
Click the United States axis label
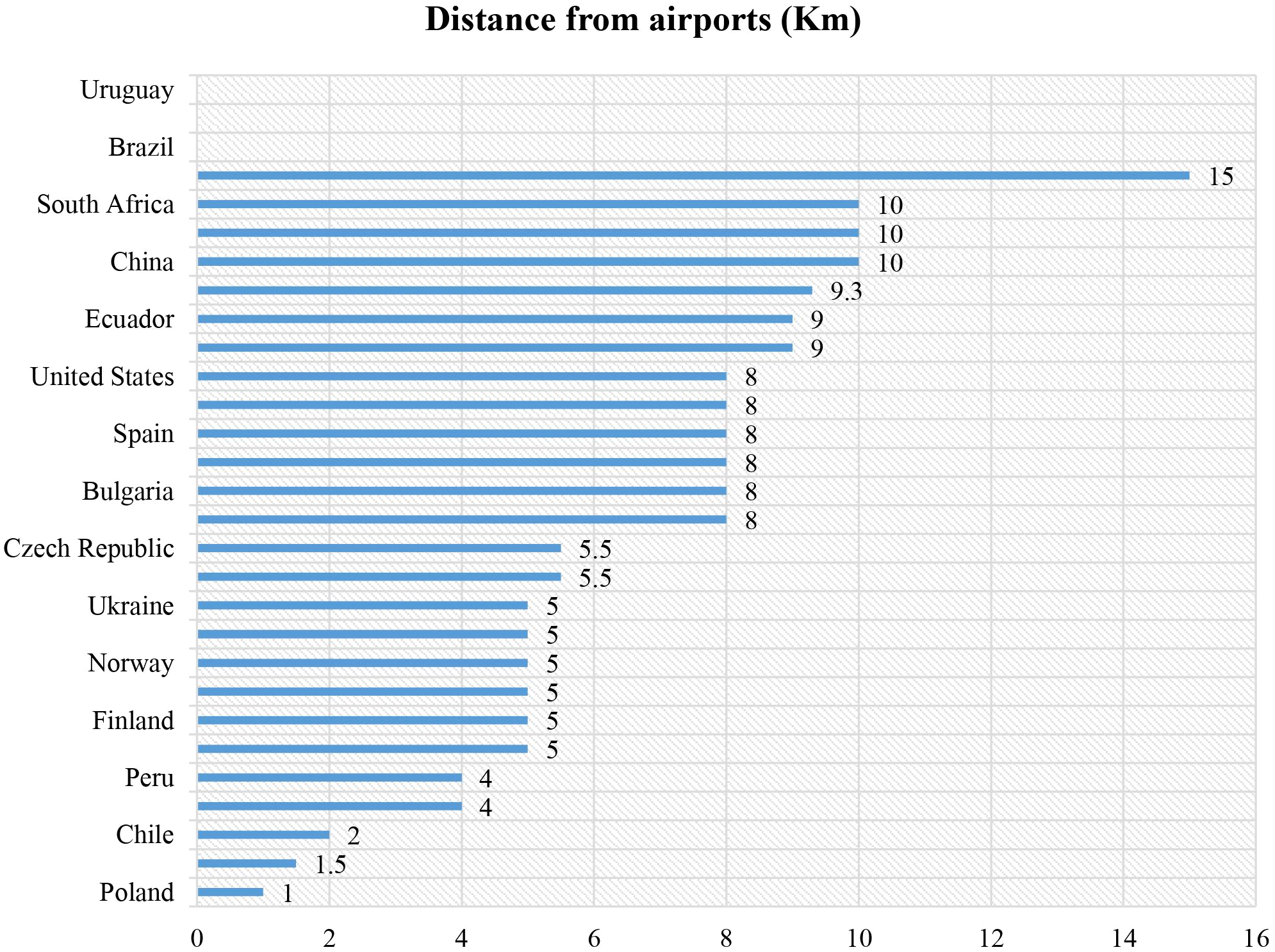point(103,377)
